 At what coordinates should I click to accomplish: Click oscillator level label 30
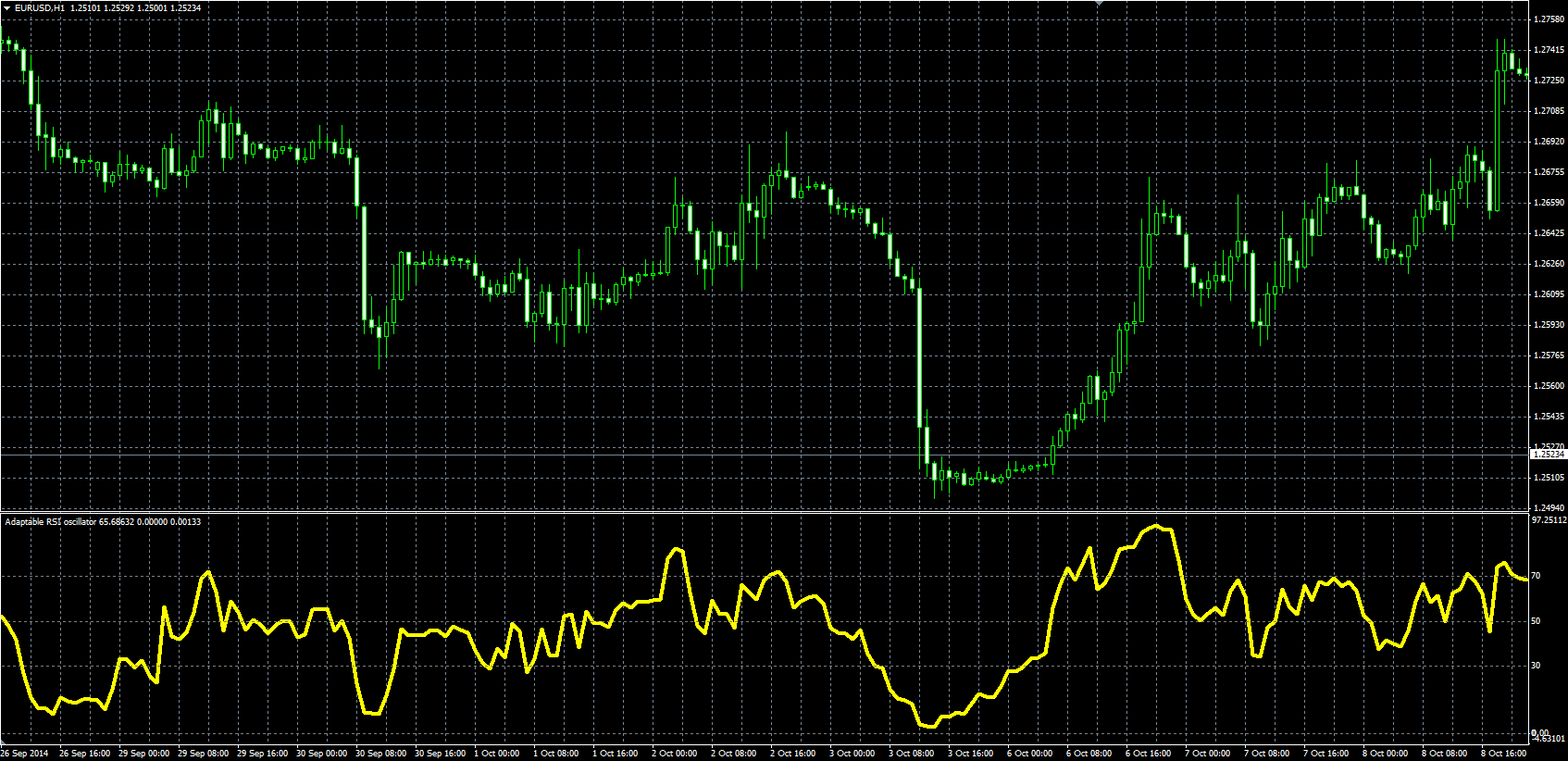coord(1536,666)
